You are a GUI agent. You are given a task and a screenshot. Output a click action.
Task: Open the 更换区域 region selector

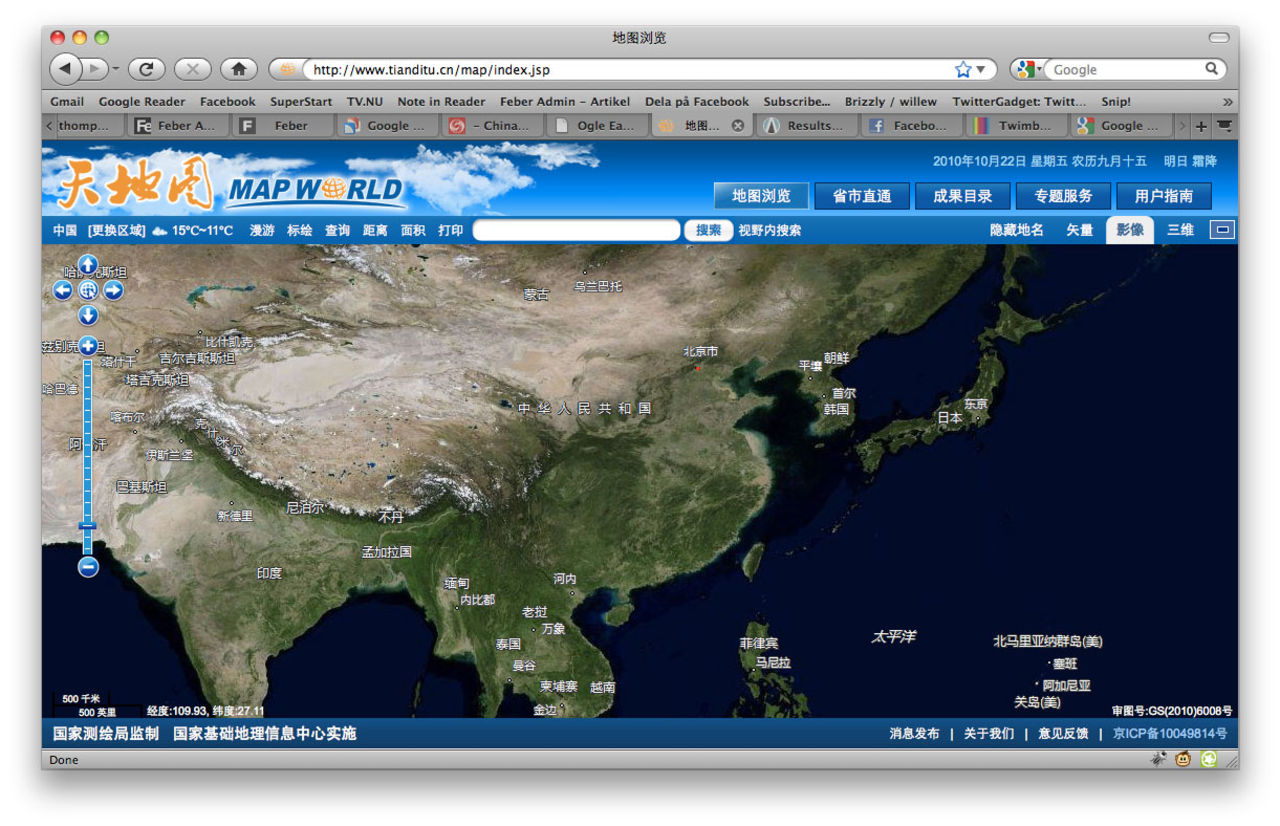118,230
